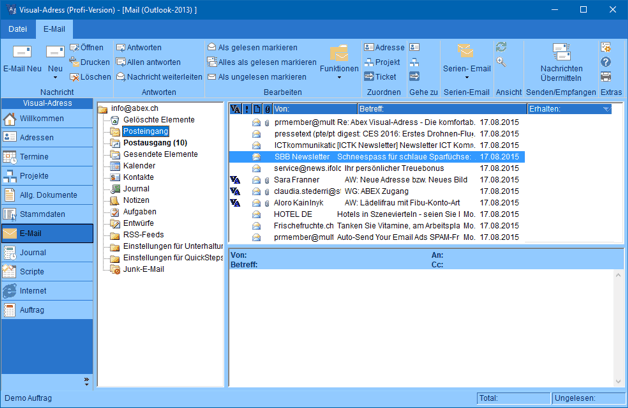Click the Gehe zu address card icon

(415, 48)
